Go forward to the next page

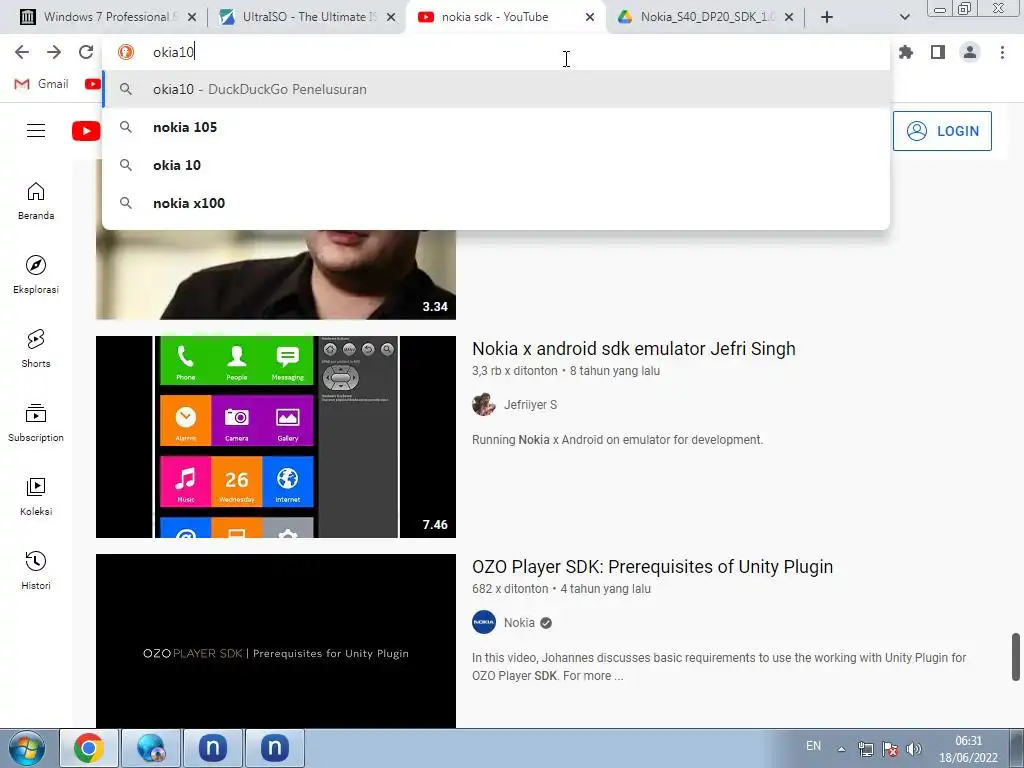54,52
